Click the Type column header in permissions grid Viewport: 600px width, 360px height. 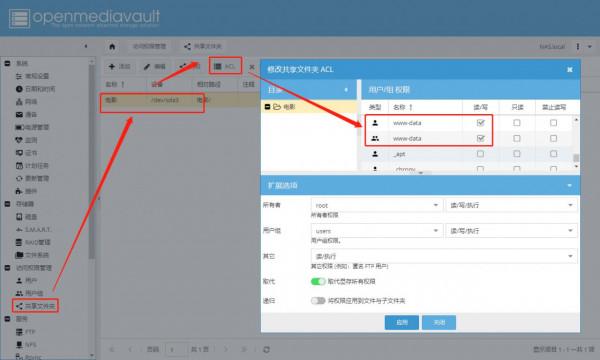click(x=375, y=107)
